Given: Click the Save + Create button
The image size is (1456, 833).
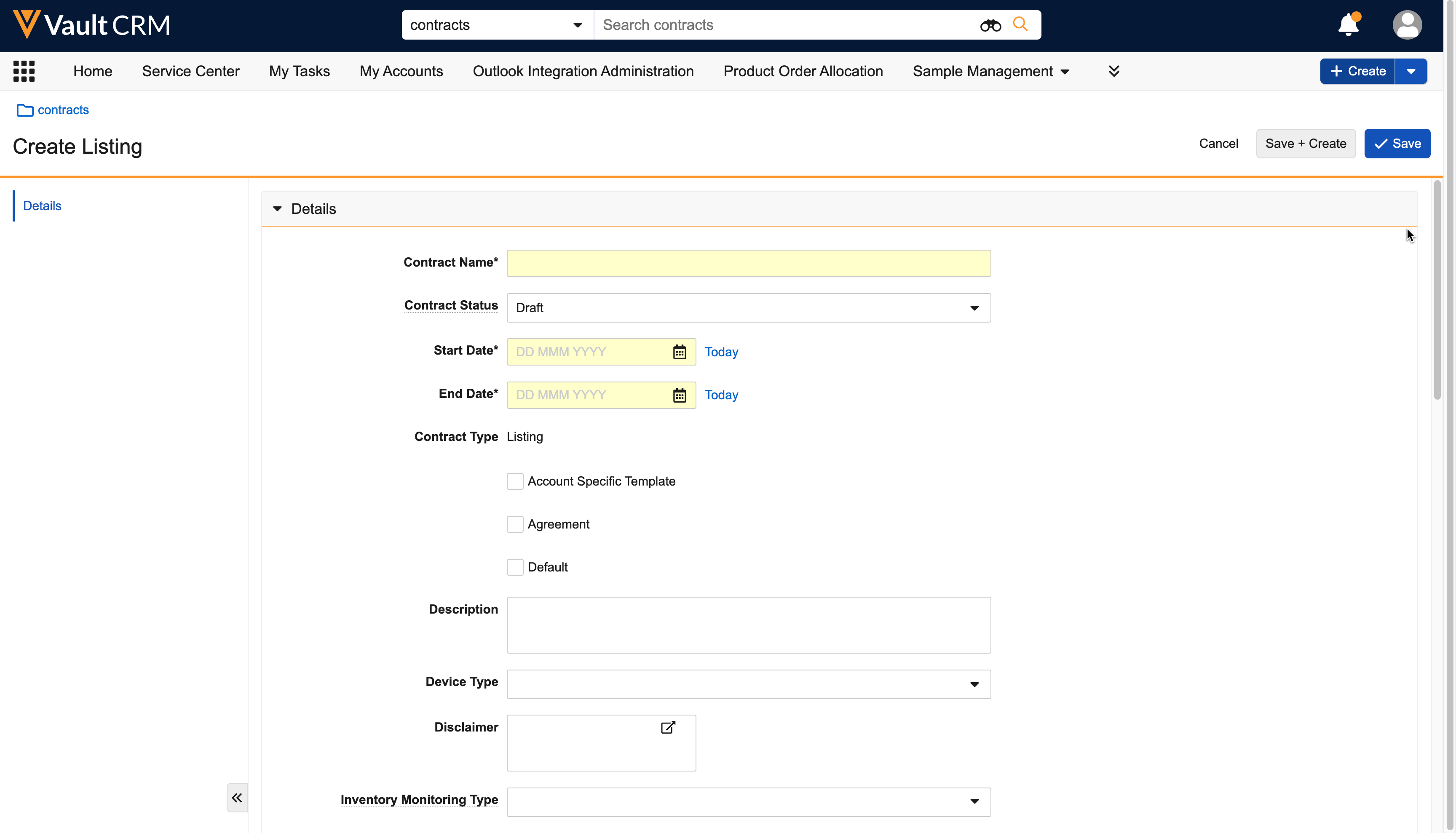Looking at the screenshot, I should pos(1305,144).
